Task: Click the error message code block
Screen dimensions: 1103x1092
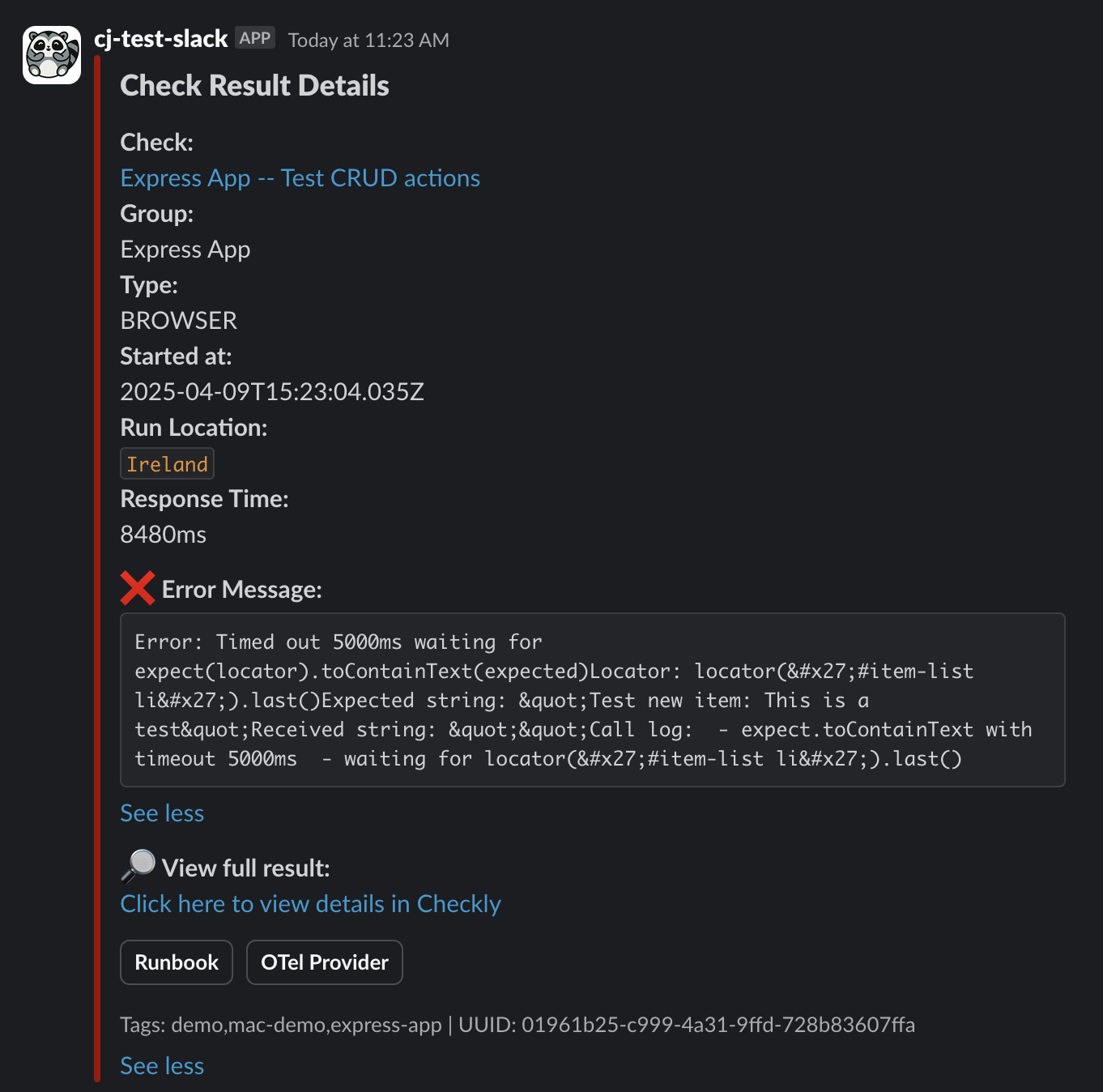Action: coord(591,700)
